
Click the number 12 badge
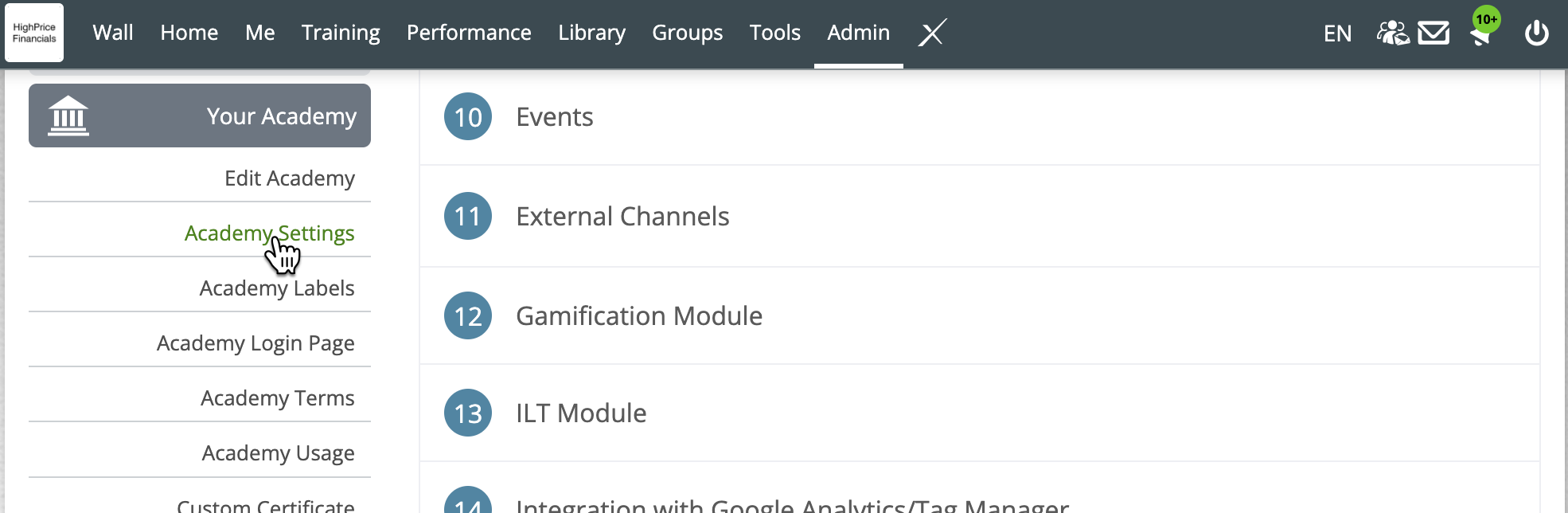[468, 315]
